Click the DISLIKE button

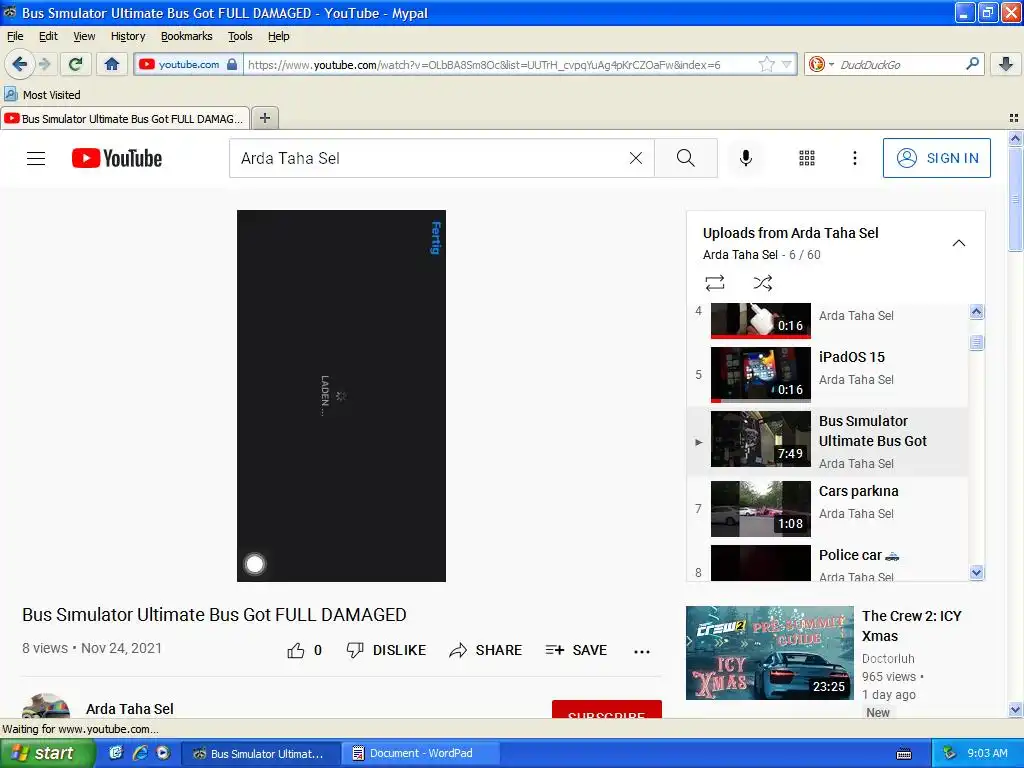coord(386,650)
